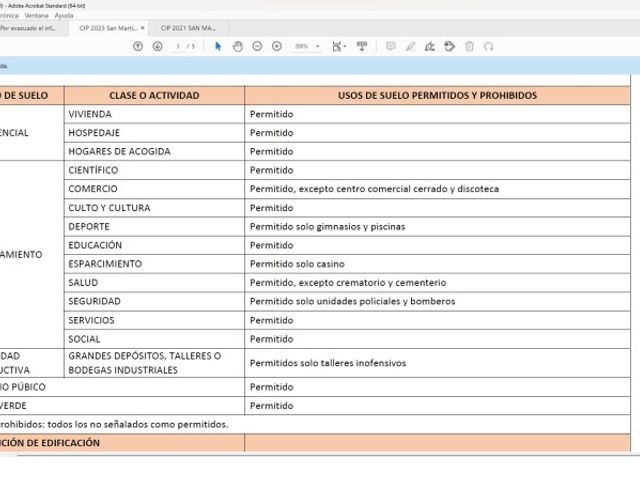This screenshot has height=480, width=640.
Task: Zoom out with minus icon
Action: 257,47
